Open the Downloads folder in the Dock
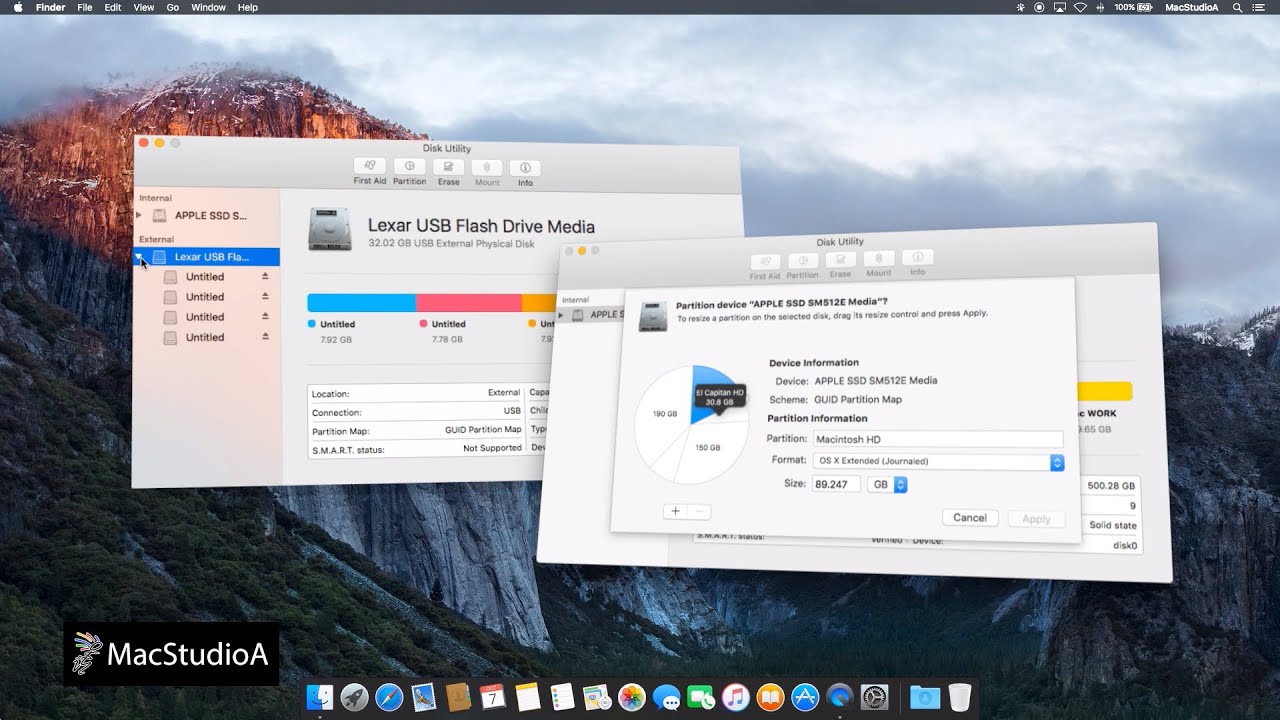Image resolution: width=1280 pixels, height=720 pixels. pos(925,697)
